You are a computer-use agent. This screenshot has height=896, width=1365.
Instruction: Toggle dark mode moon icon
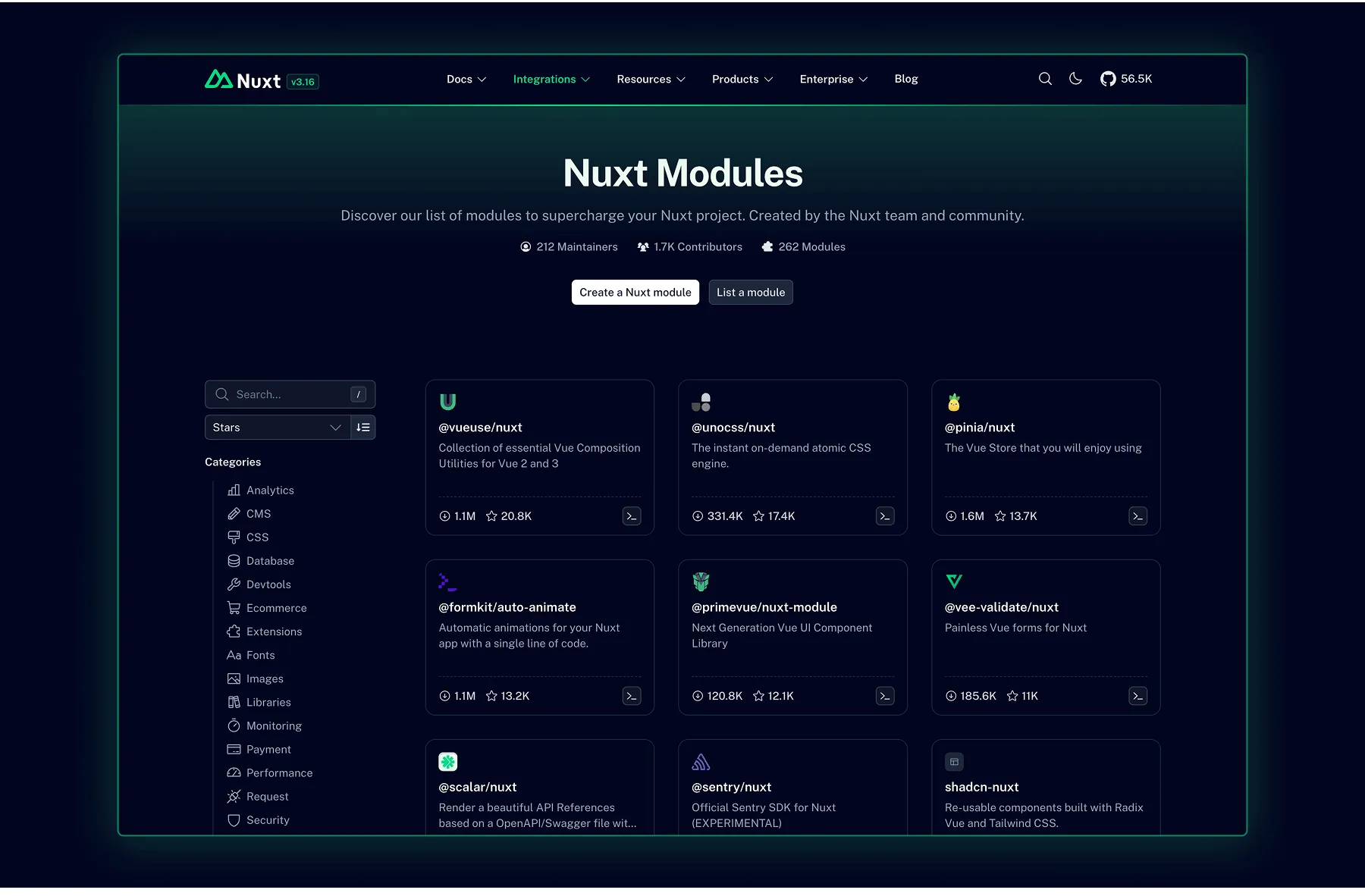click(x=1075, y=79)
